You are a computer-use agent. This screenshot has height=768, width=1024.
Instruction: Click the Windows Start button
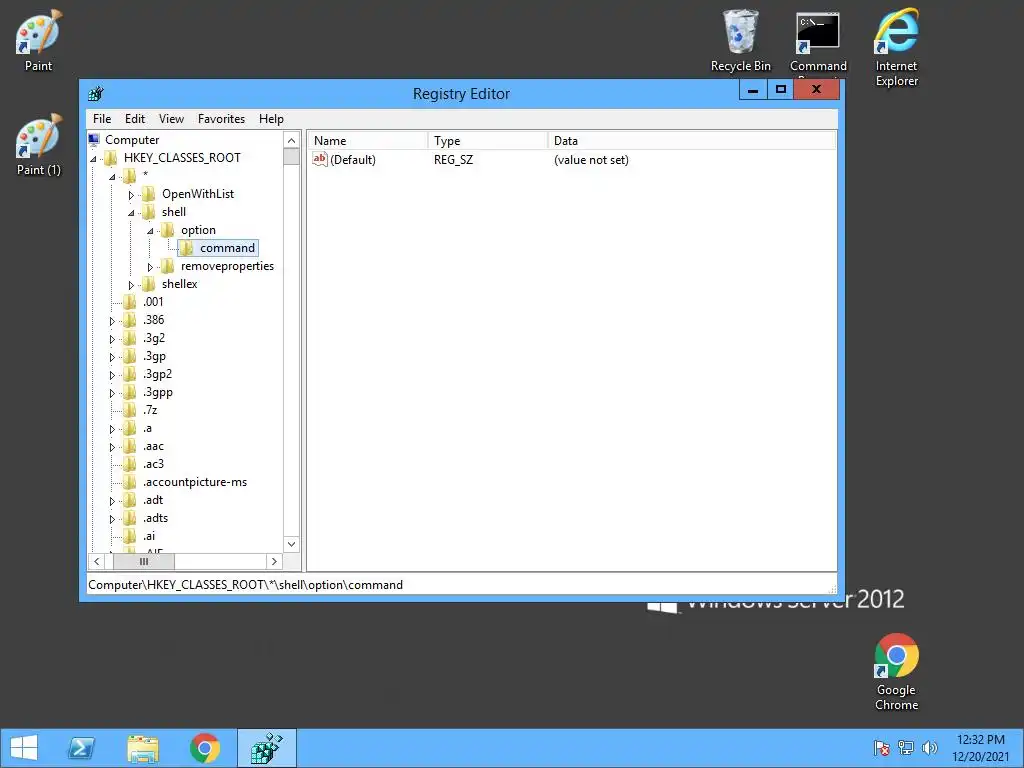tap(24, 748)
